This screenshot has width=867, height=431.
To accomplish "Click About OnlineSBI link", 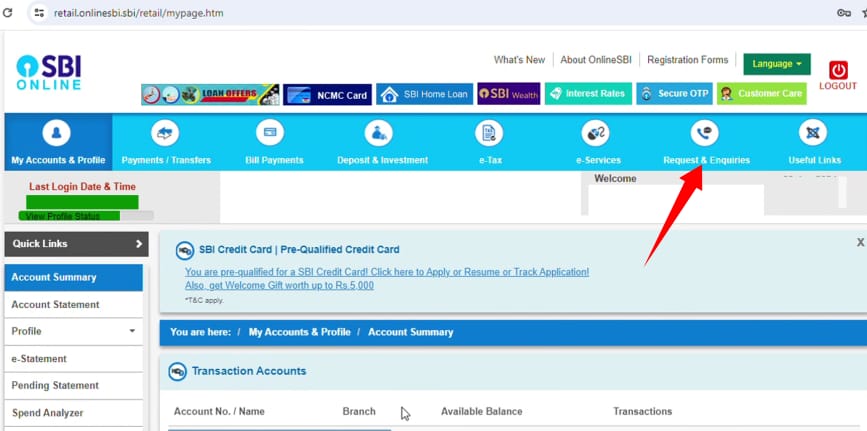I will [596, 60].
